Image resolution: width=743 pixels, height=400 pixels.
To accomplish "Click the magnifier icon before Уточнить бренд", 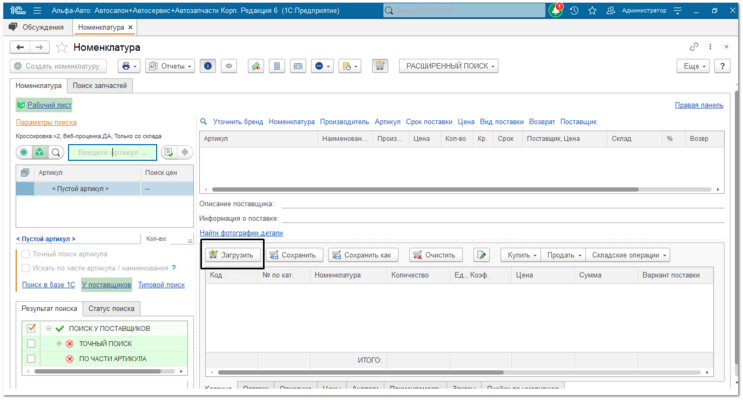I will tap(203, 121).
